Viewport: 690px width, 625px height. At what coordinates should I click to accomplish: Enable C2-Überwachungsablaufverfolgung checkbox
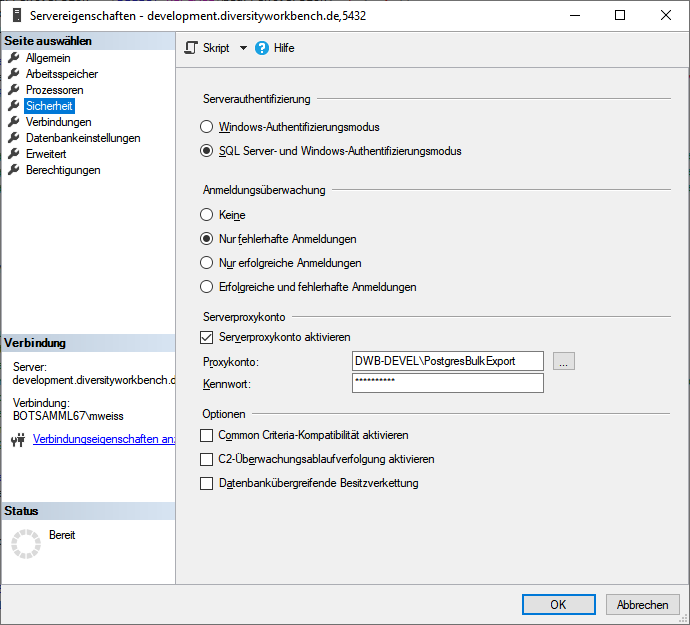[x=206, y=459]
